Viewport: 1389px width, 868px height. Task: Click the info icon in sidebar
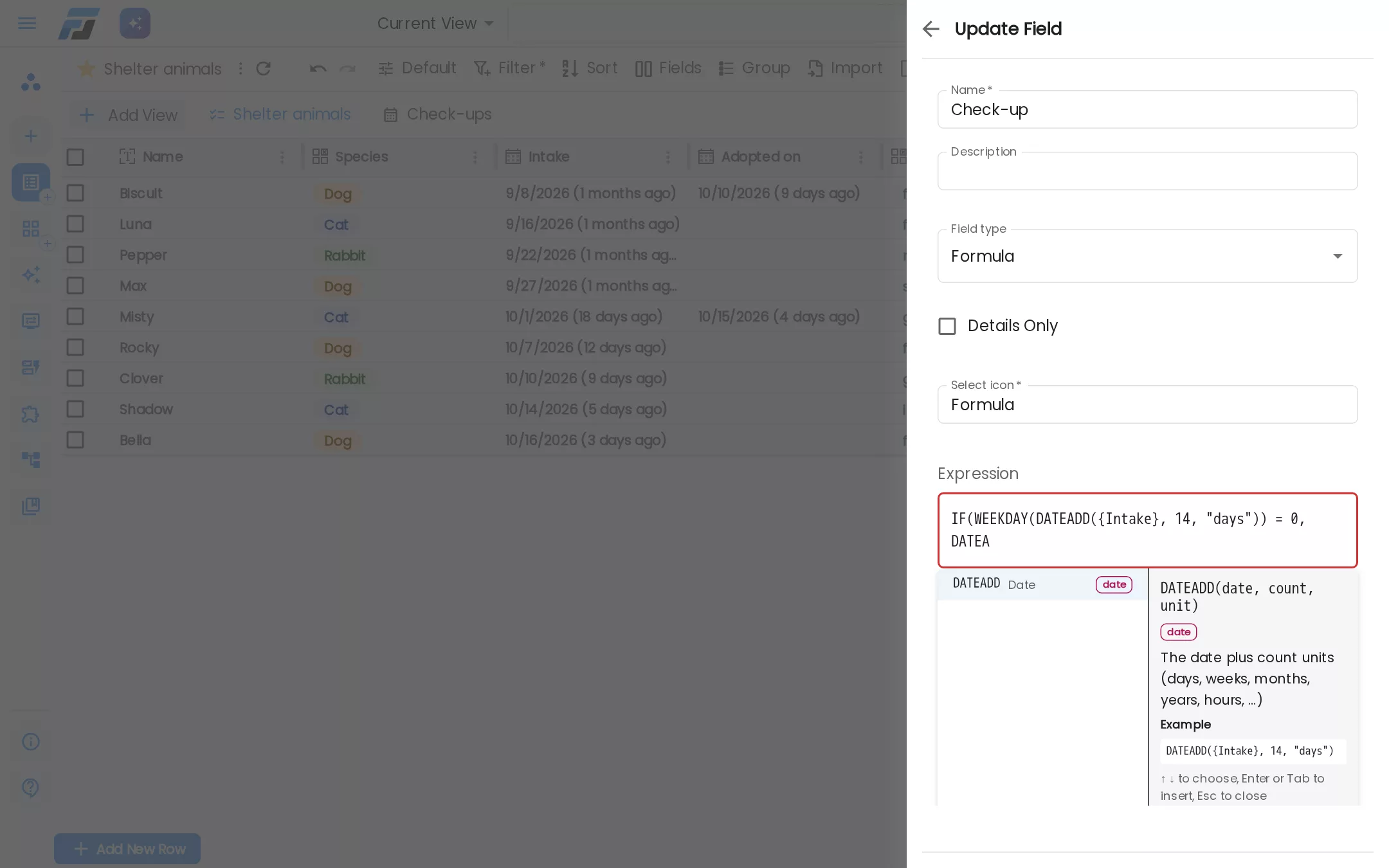click(30, 741)
